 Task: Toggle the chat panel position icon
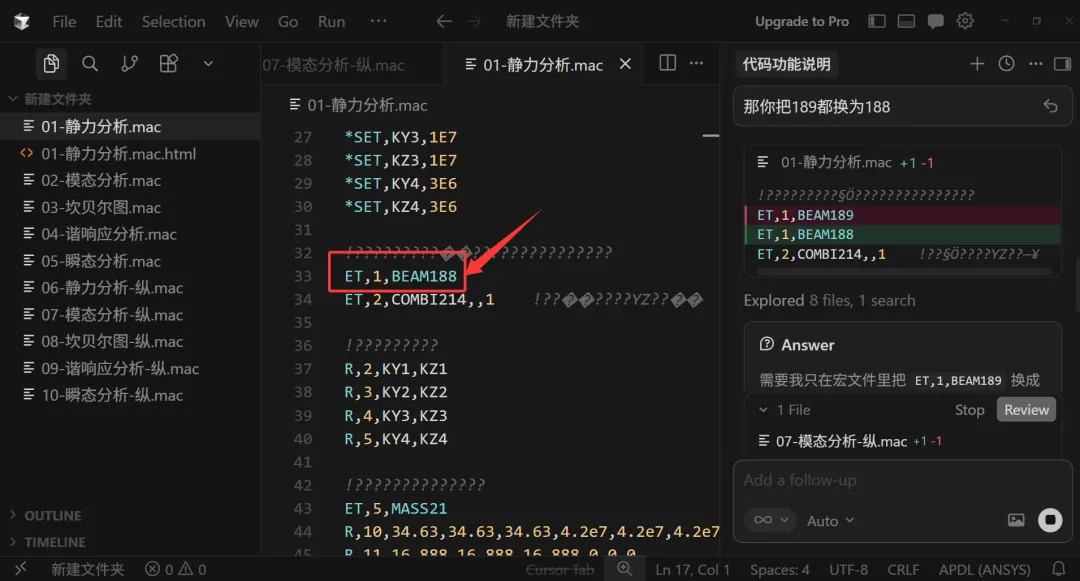tap(1062, 64)
